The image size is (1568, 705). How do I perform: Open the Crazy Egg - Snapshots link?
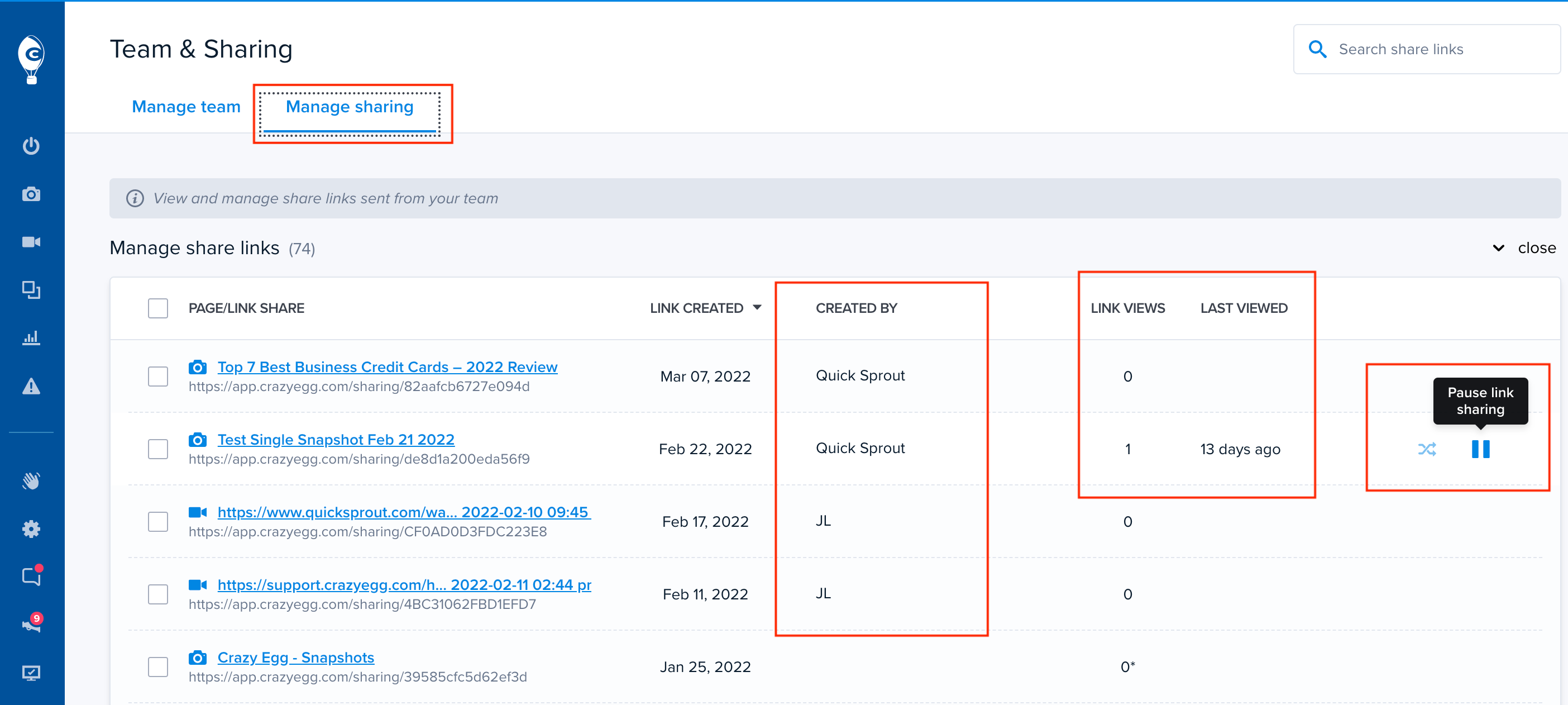click(296, 658)
